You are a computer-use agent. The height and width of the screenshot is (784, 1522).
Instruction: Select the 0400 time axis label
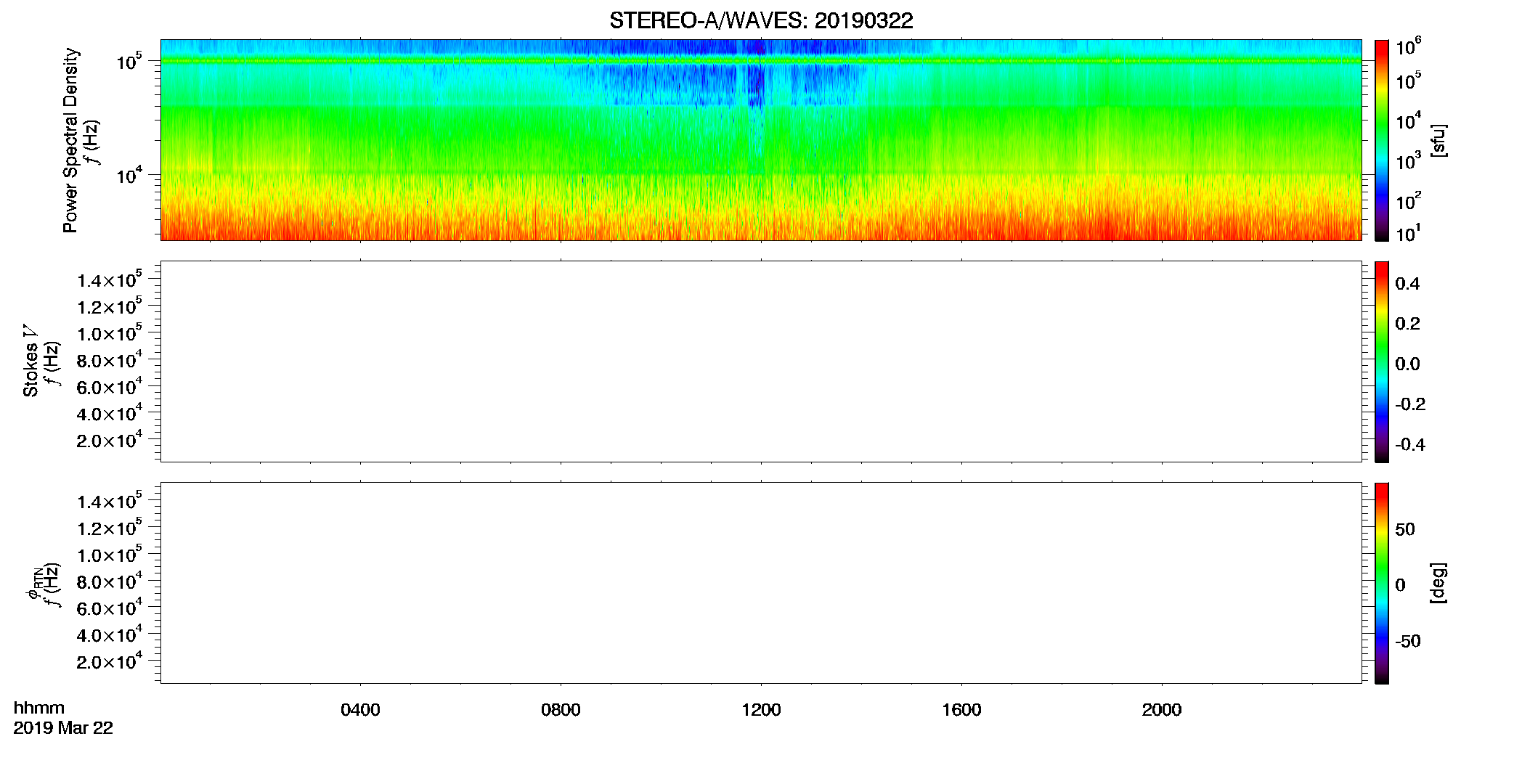coord(360,710)
